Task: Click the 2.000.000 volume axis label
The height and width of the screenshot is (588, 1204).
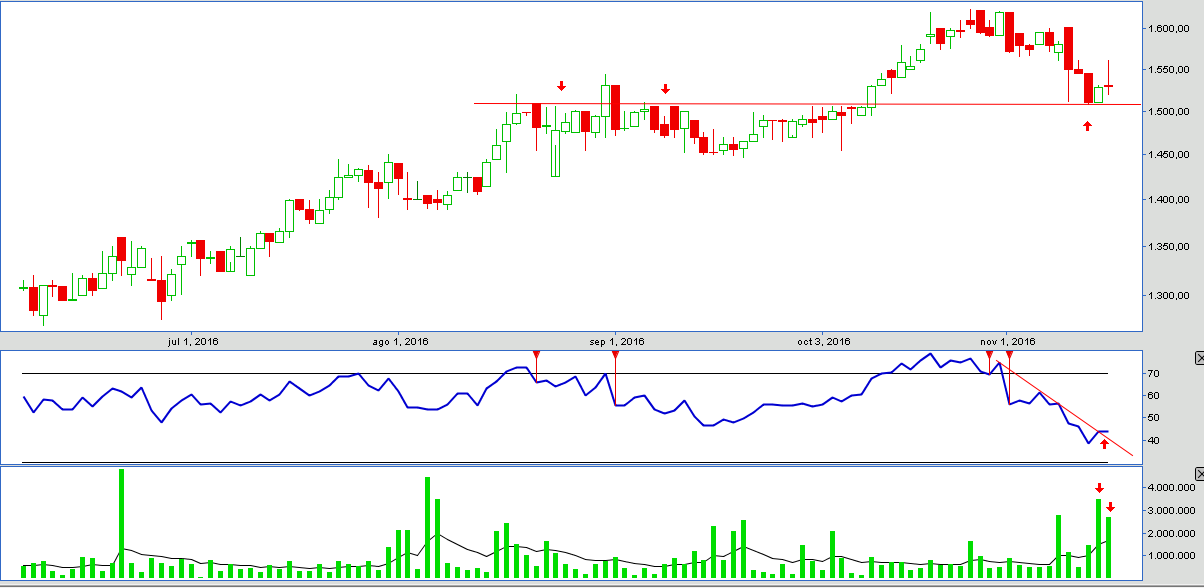Action: [1171, 533]
